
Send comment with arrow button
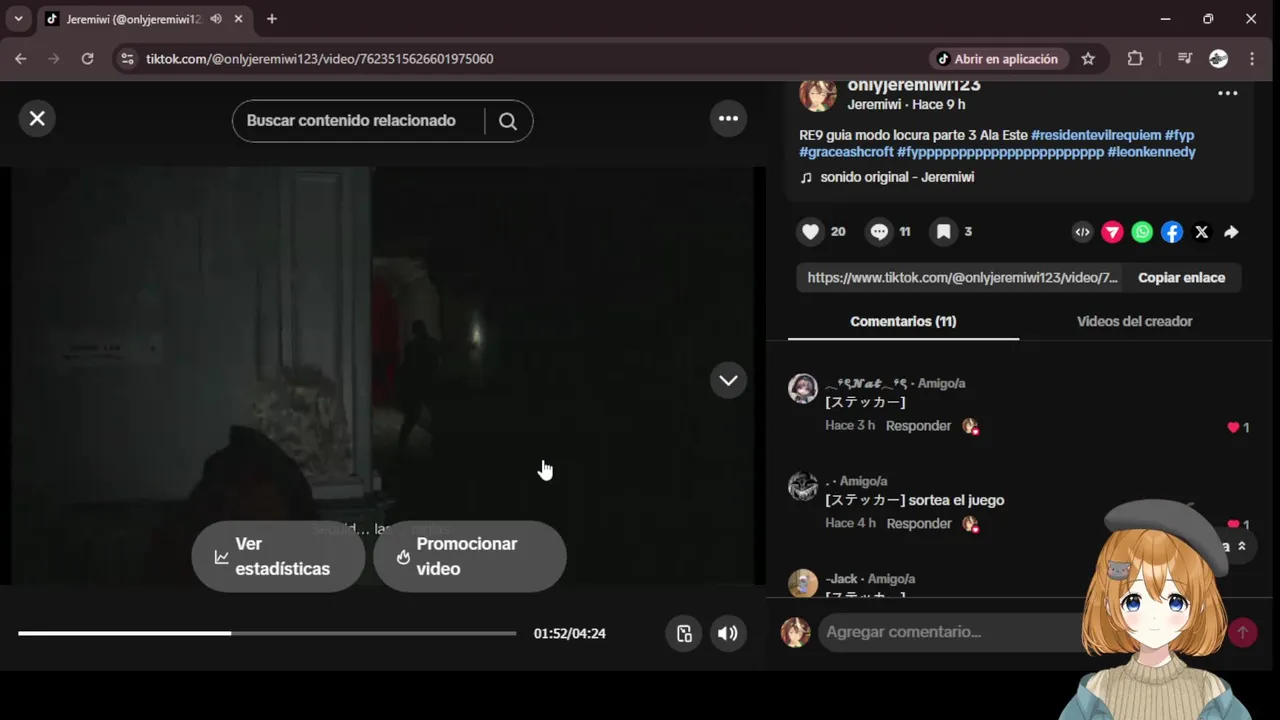click(x=1242, y=632)
